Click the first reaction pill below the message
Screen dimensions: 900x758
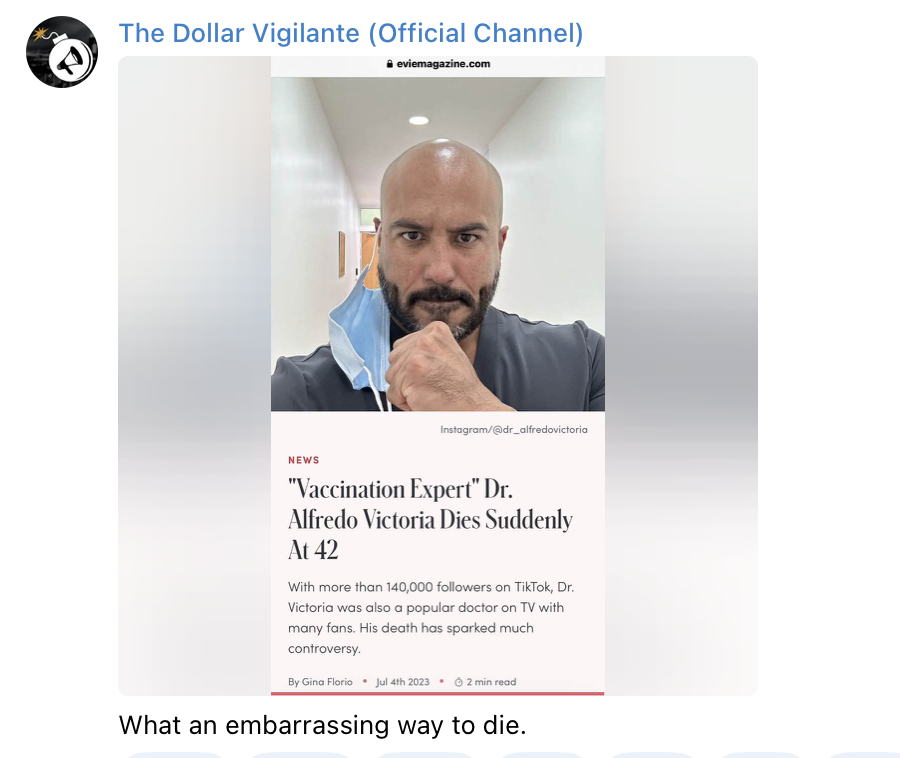173,755
